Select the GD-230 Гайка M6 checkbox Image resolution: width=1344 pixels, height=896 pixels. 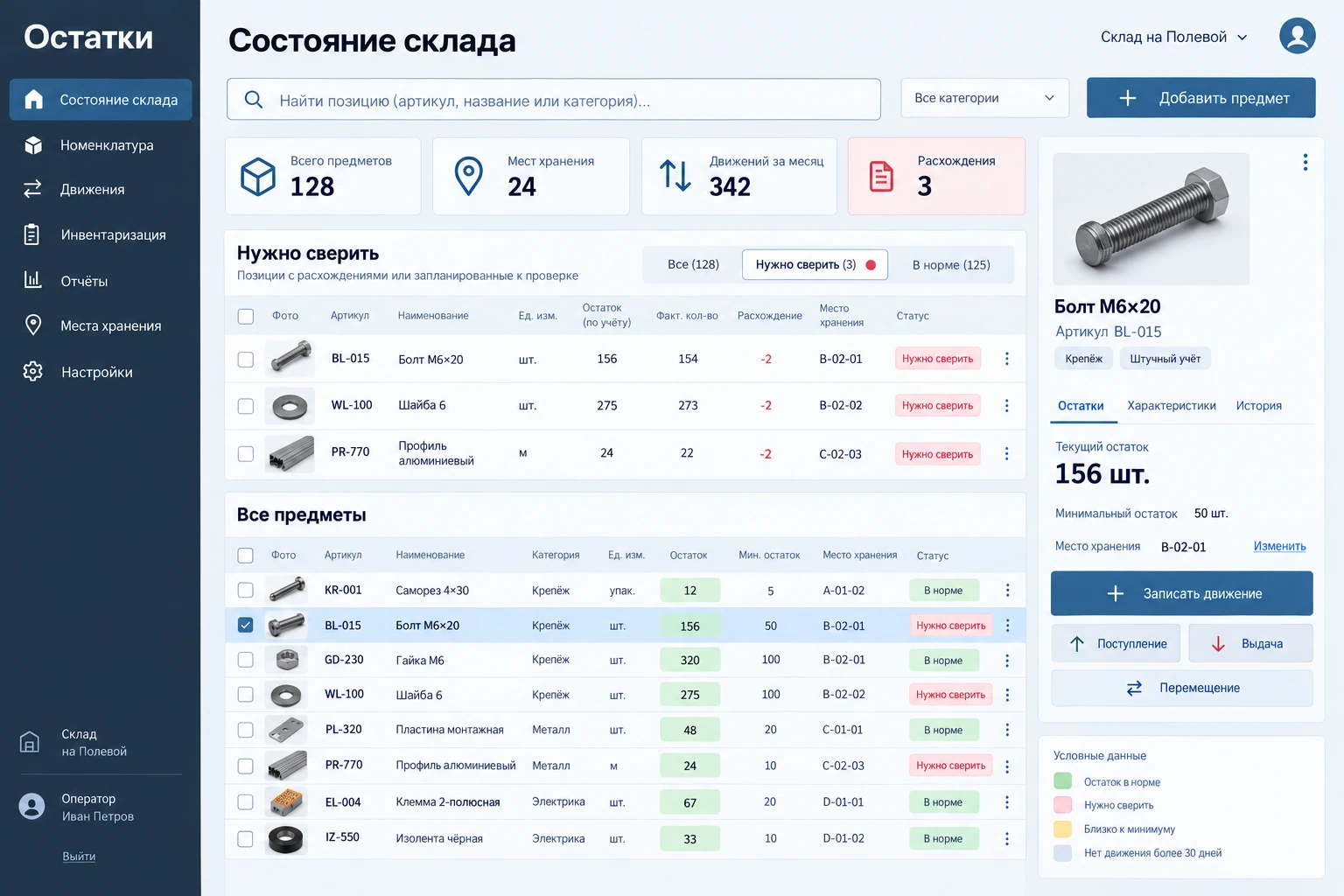click(246, 660)
